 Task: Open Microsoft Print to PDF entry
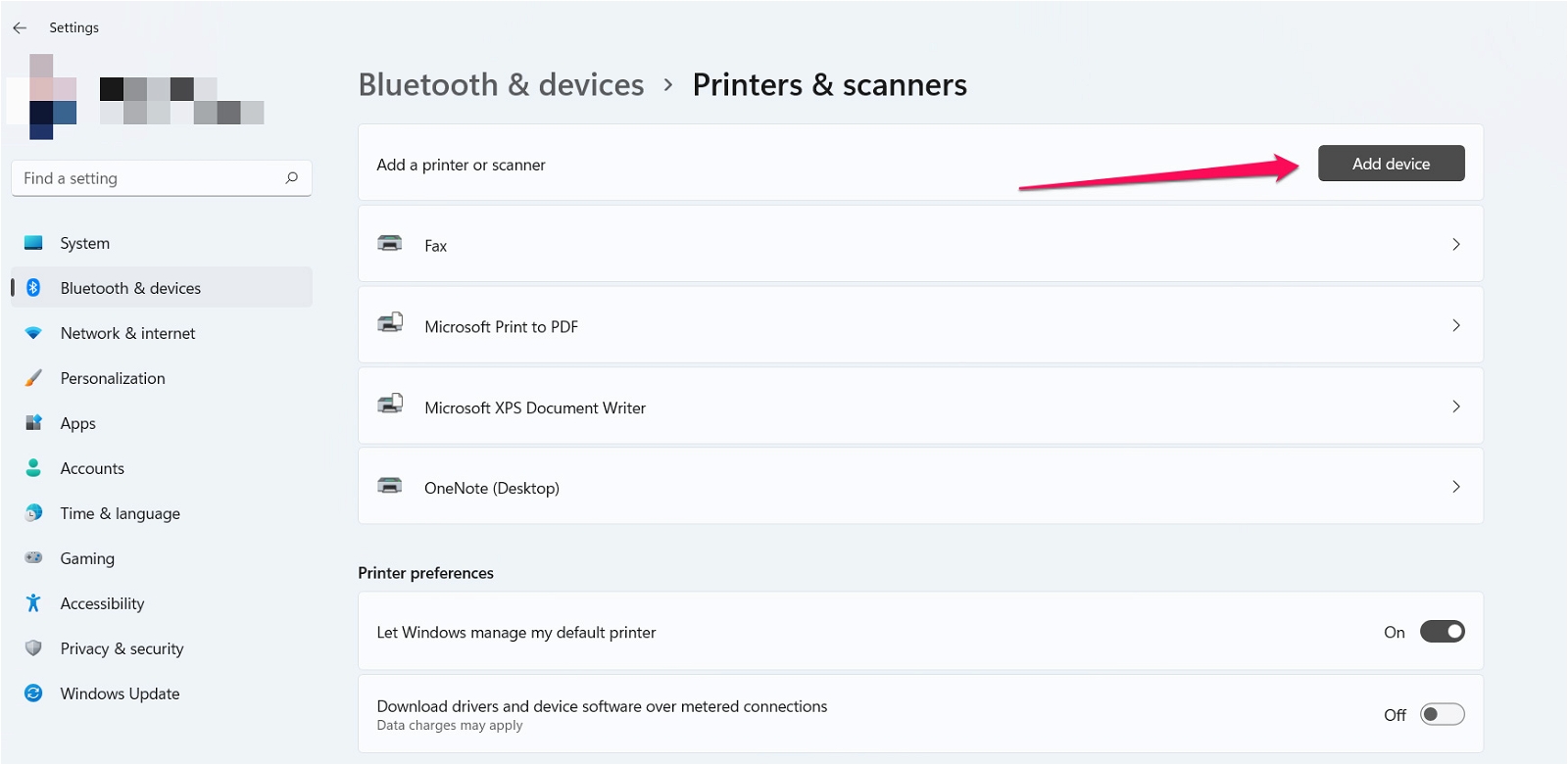click(920, 325)
